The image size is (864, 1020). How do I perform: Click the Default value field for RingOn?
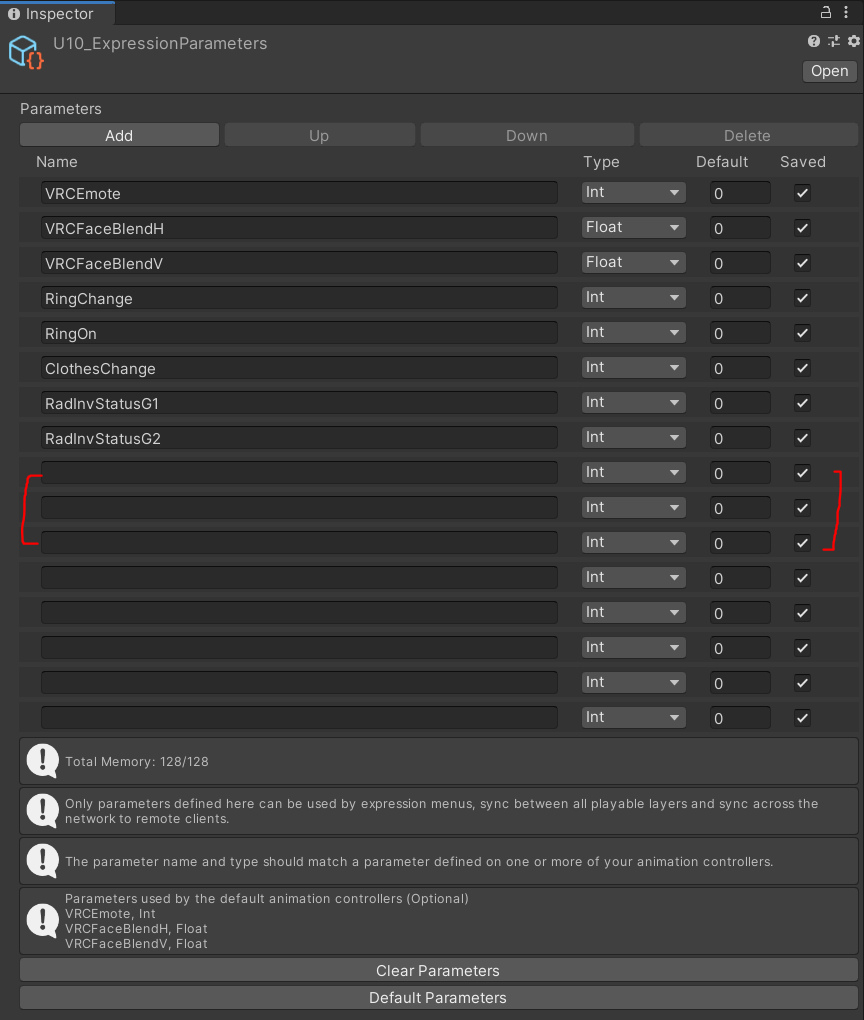point(740,333)
